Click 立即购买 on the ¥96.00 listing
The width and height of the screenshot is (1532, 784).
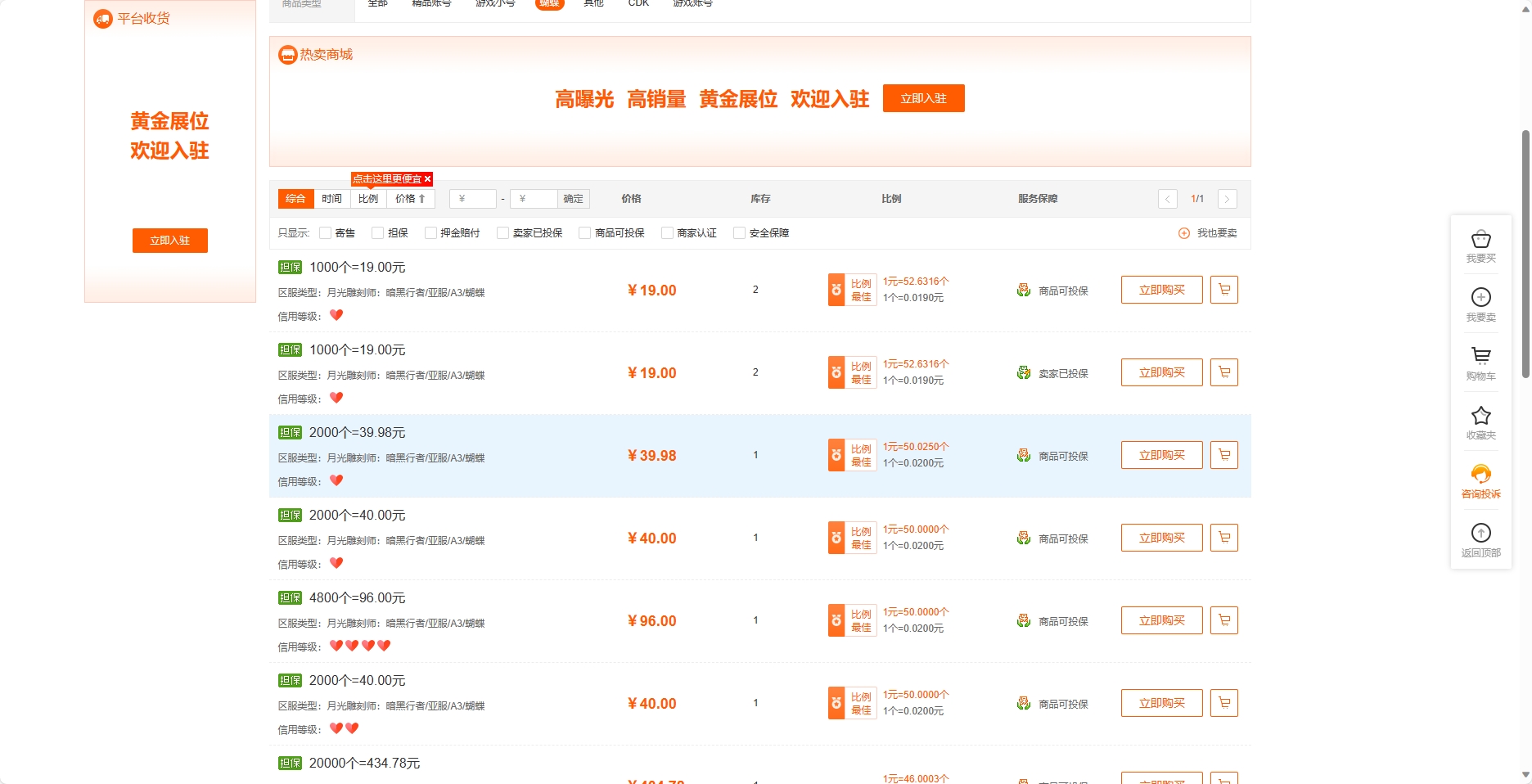1160,620
